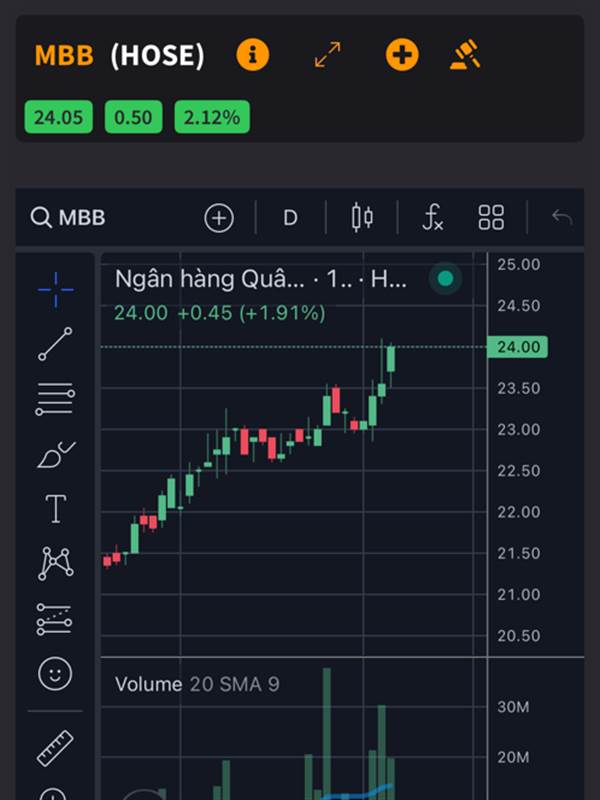
Task: Open the emoji icons tool
Action: [55, 673]
